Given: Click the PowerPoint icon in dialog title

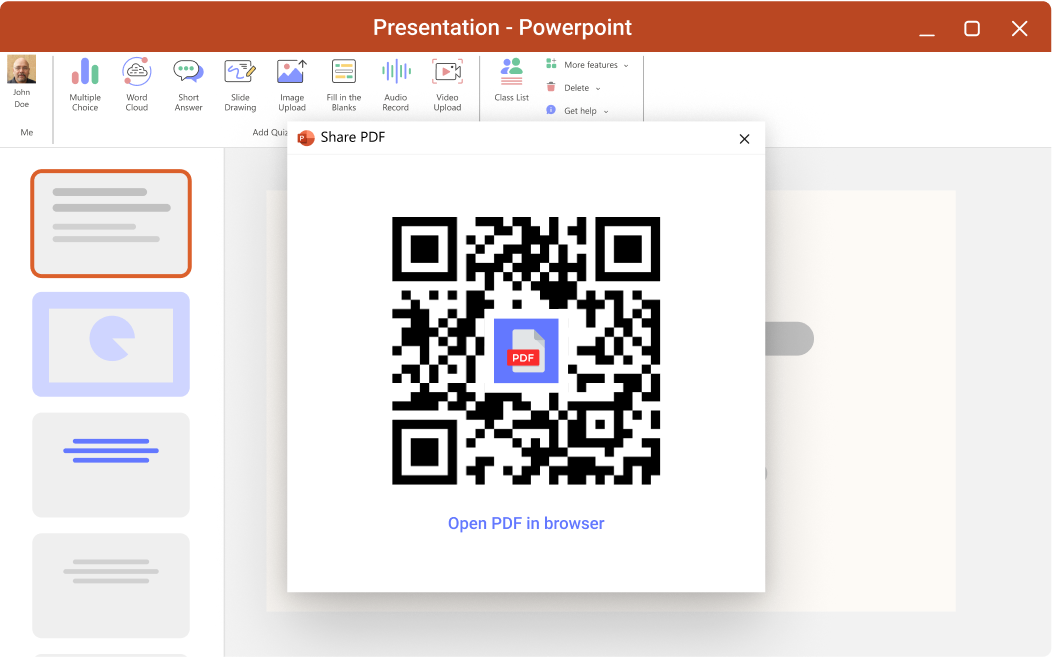Looking at the screenshot, I should click(306, 138).
